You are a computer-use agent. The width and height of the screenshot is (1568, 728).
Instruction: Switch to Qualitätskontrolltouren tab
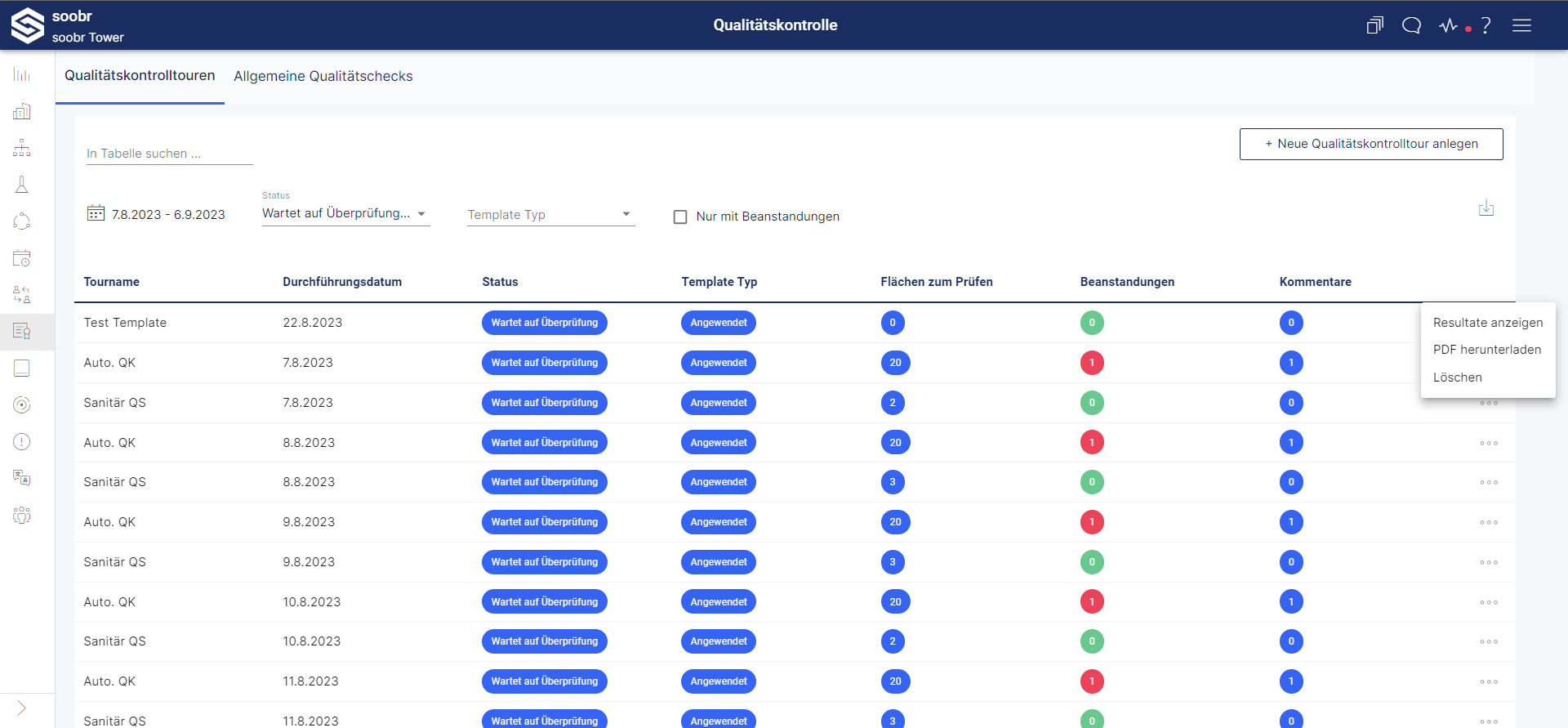coord(140,76)
